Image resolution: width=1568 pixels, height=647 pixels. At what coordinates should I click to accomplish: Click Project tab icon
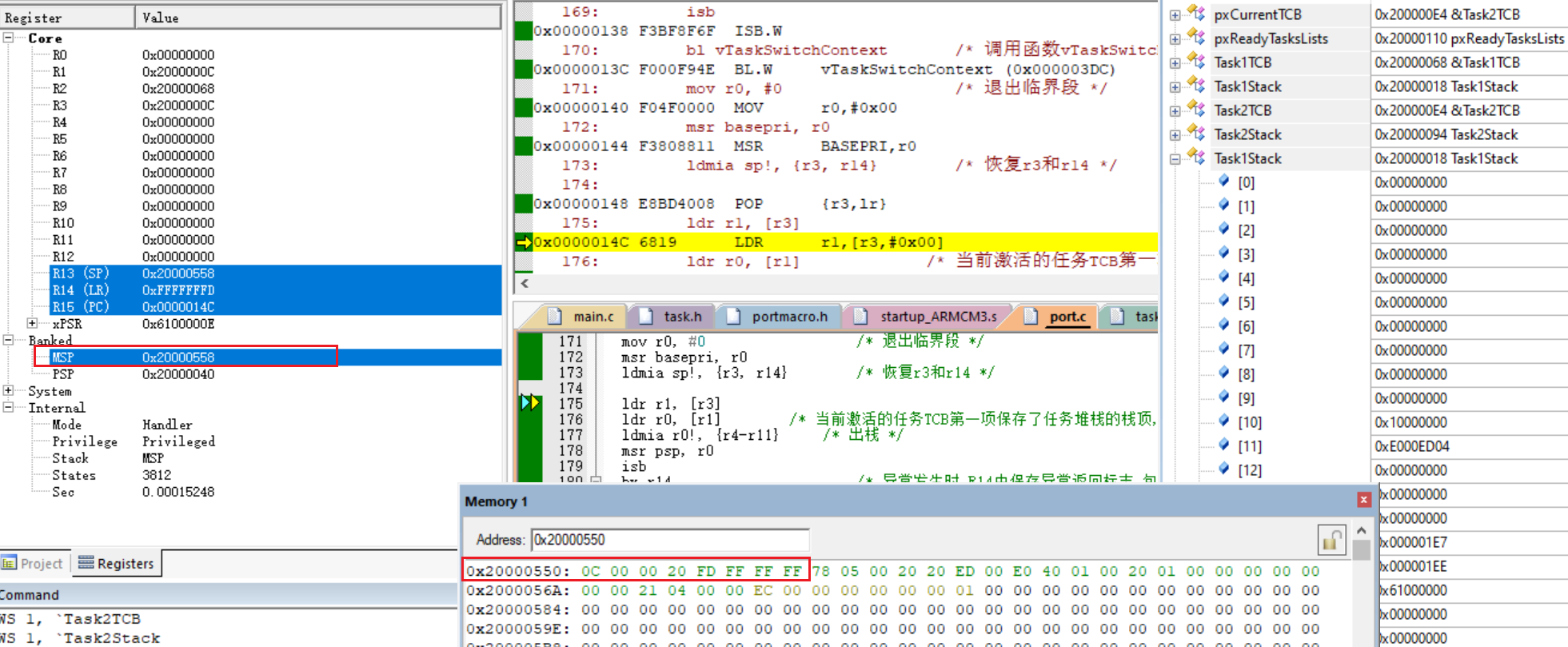[x=9, y=563]
